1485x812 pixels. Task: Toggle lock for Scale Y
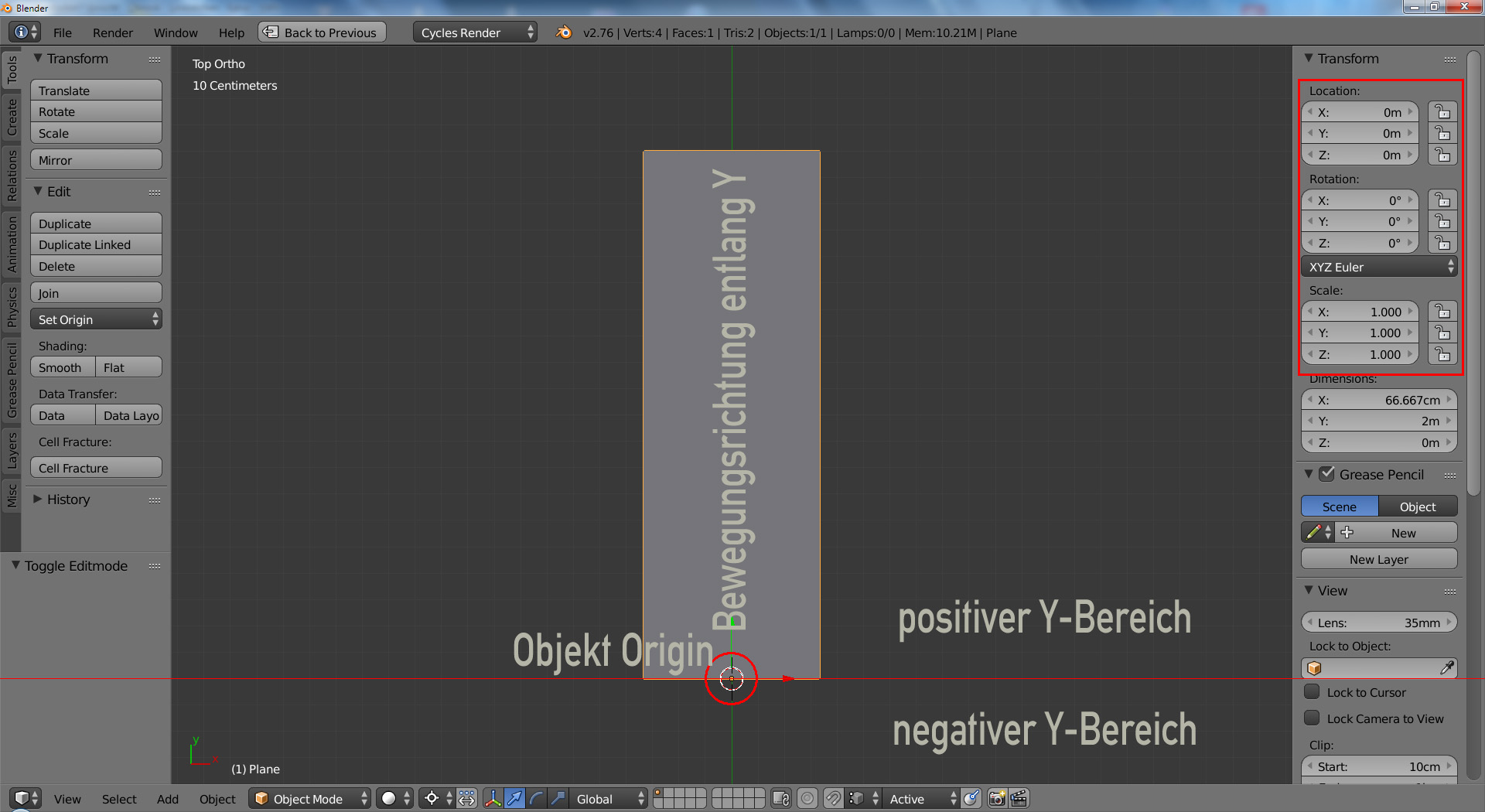point(1442,333)
